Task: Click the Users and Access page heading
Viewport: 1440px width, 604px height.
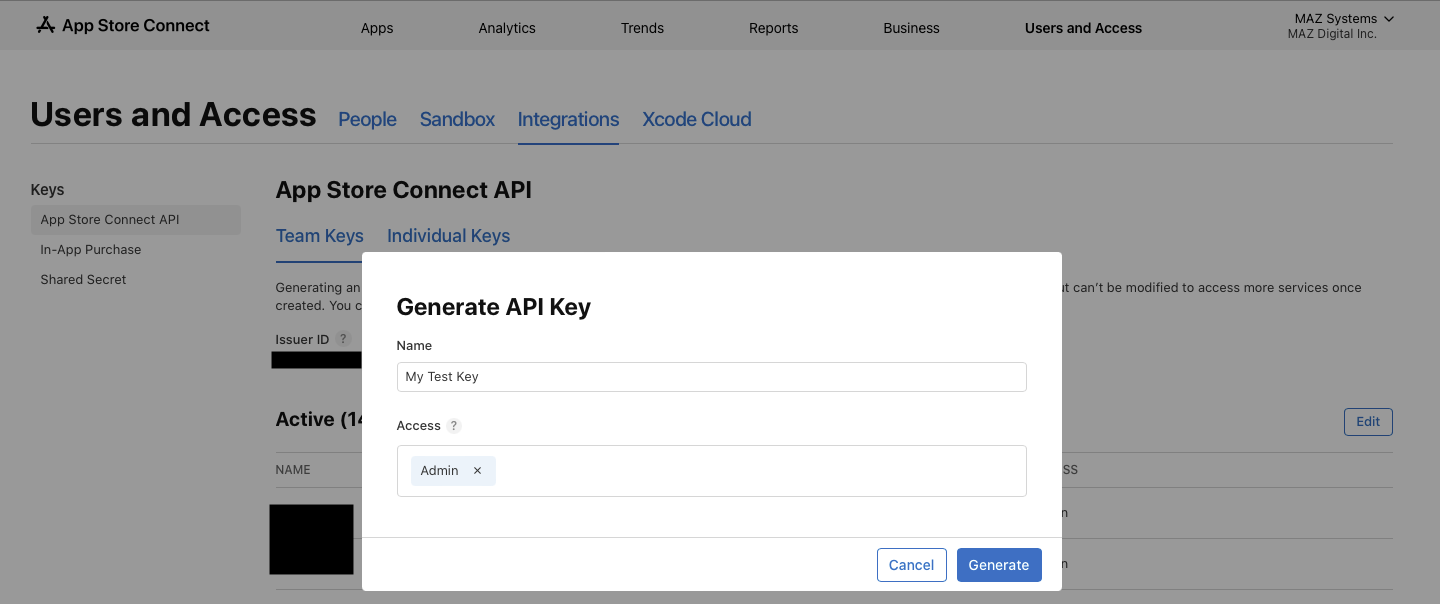Action: (x=173, y=115)
